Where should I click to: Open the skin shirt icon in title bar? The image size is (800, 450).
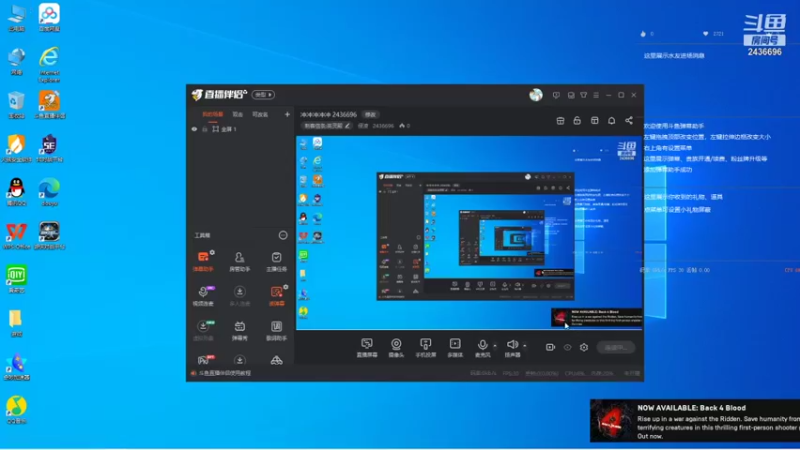point(584,95)
